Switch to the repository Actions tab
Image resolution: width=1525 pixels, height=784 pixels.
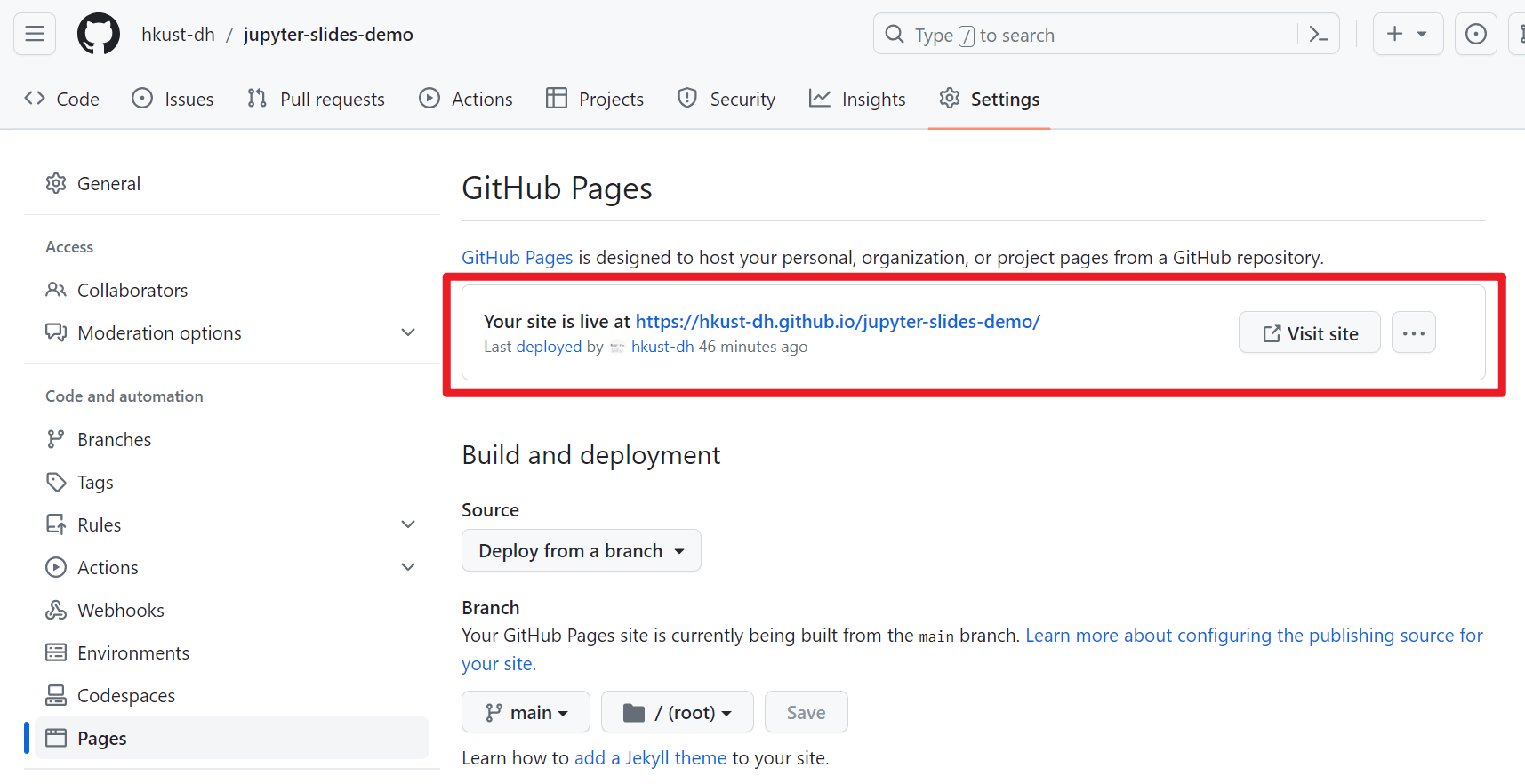(466, 99)
